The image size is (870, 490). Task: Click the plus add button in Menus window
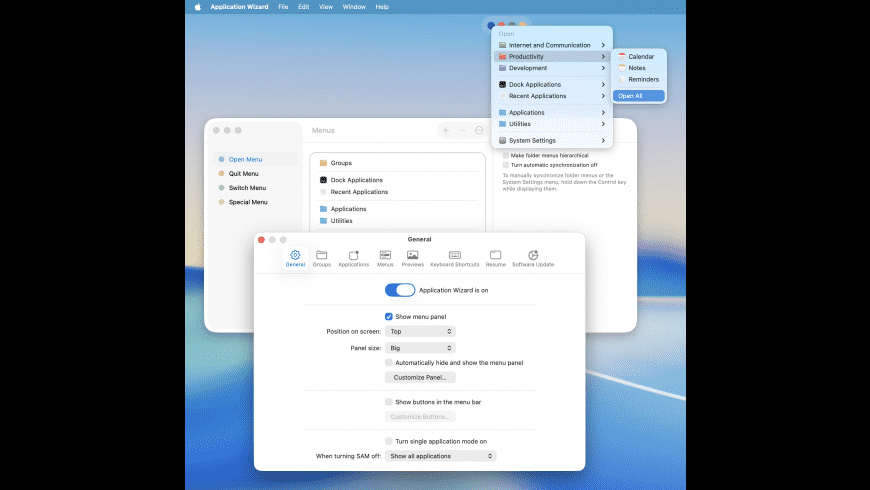(446, 130)
